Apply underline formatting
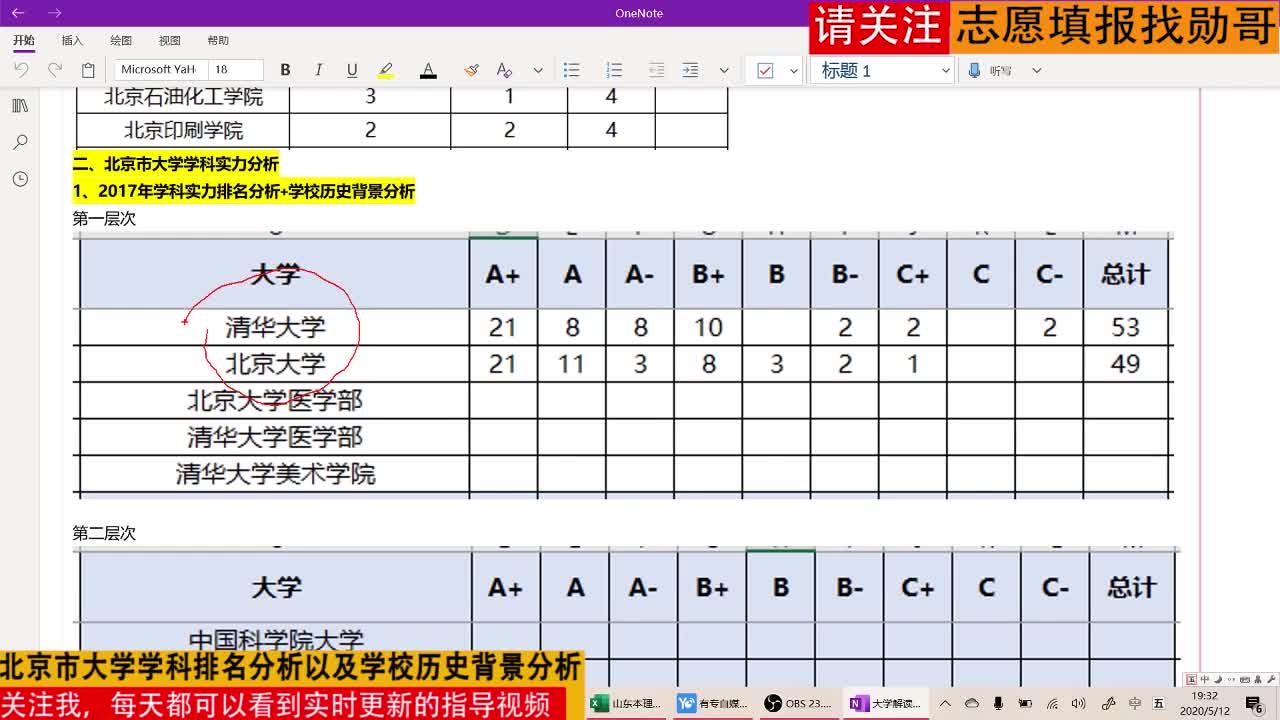The width and height of the screenshot is (1280, 720). (x=352, y=70)
